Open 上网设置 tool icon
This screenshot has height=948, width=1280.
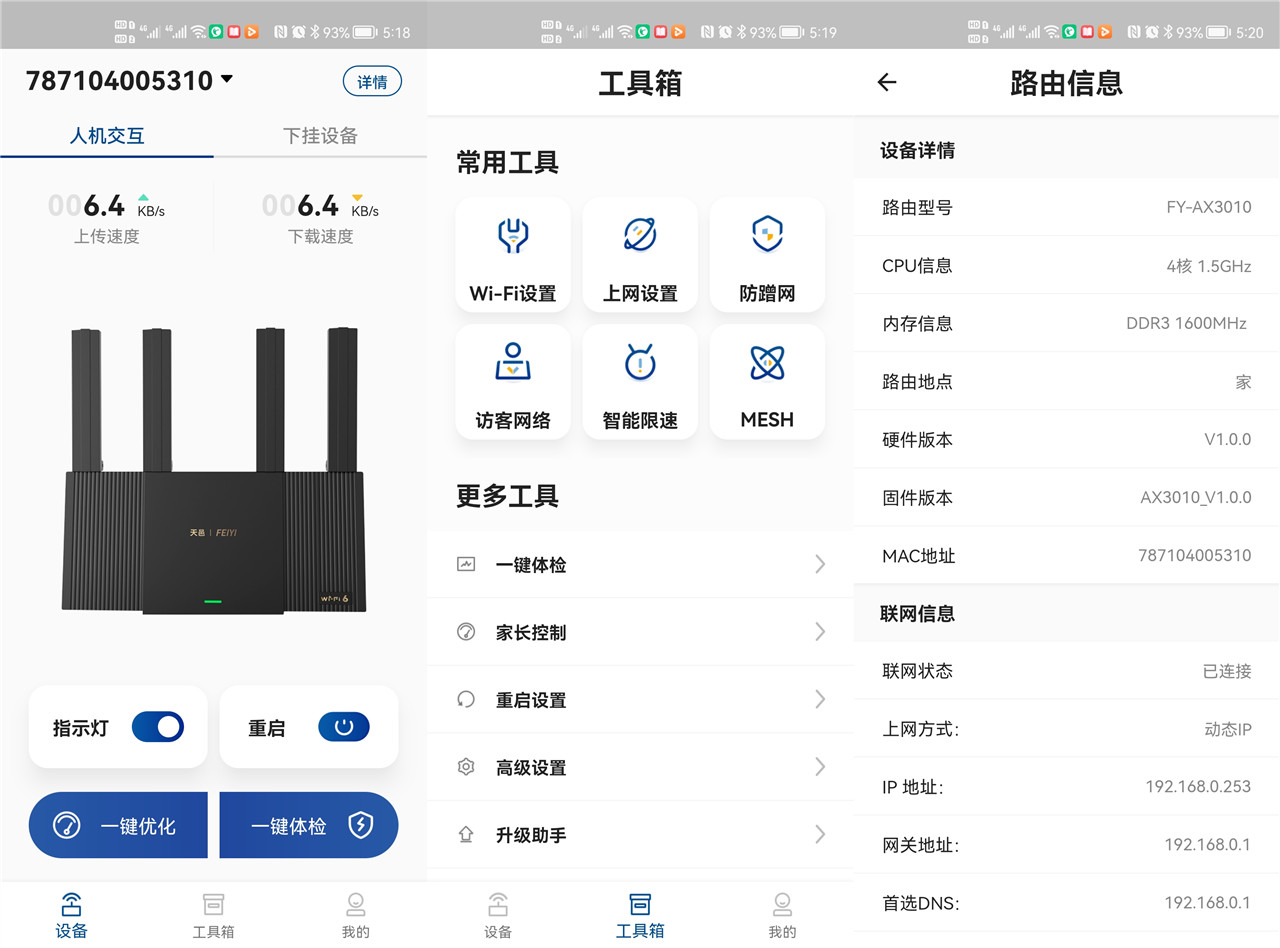(640, 235)
